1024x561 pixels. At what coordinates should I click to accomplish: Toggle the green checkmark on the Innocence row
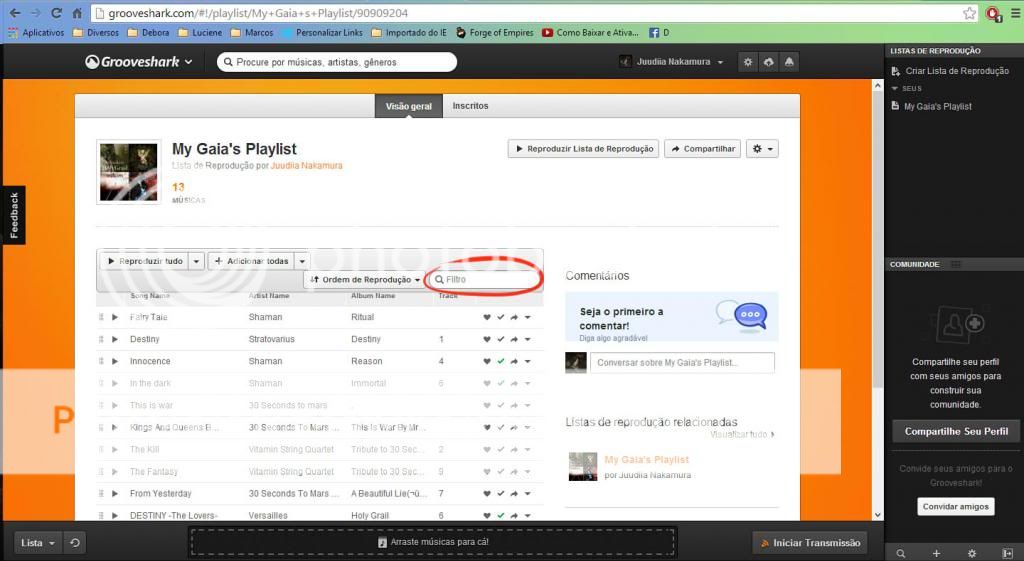501,361
